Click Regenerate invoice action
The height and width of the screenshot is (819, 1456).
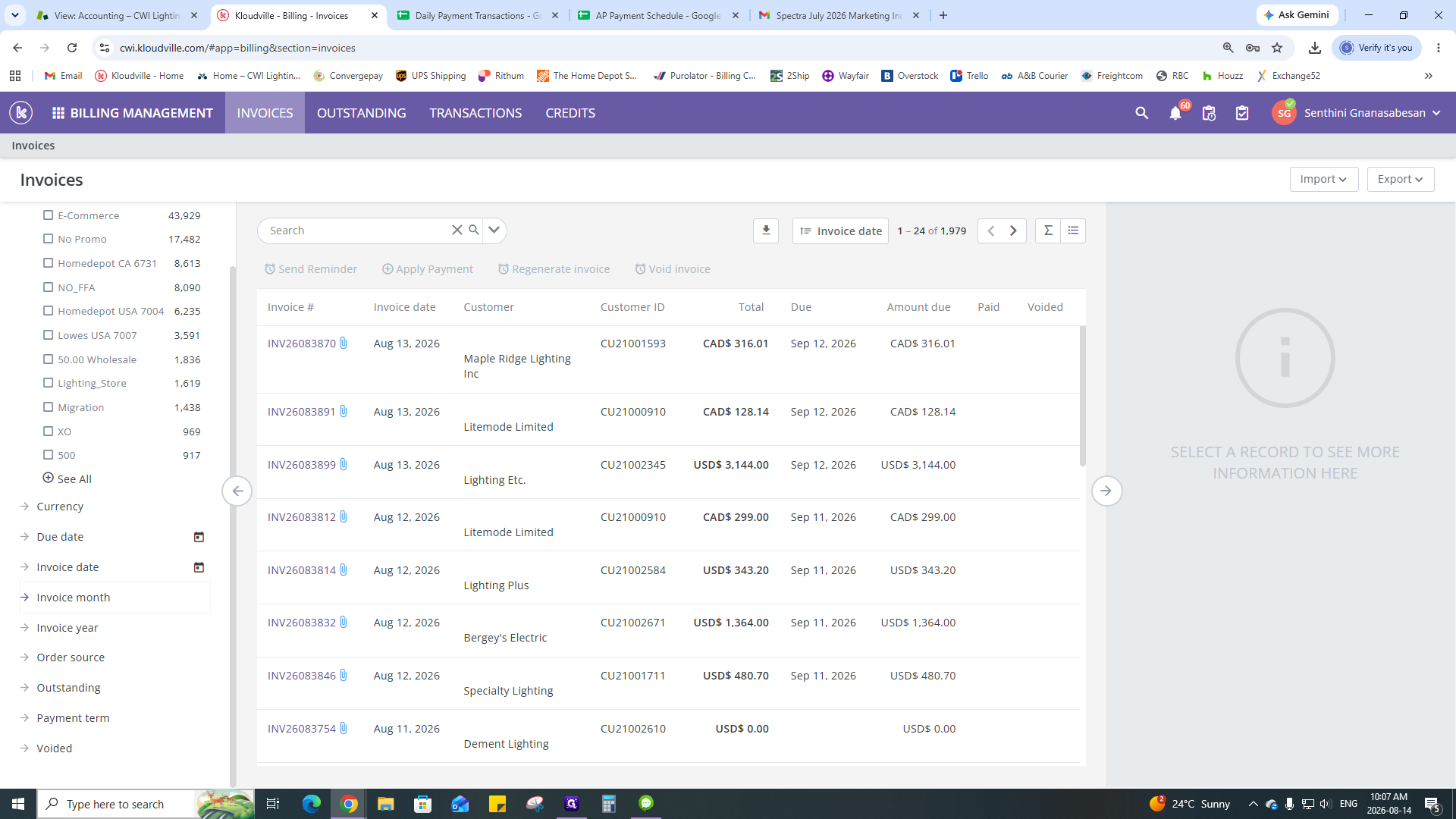pyautogui.click(x=554, y=269)
